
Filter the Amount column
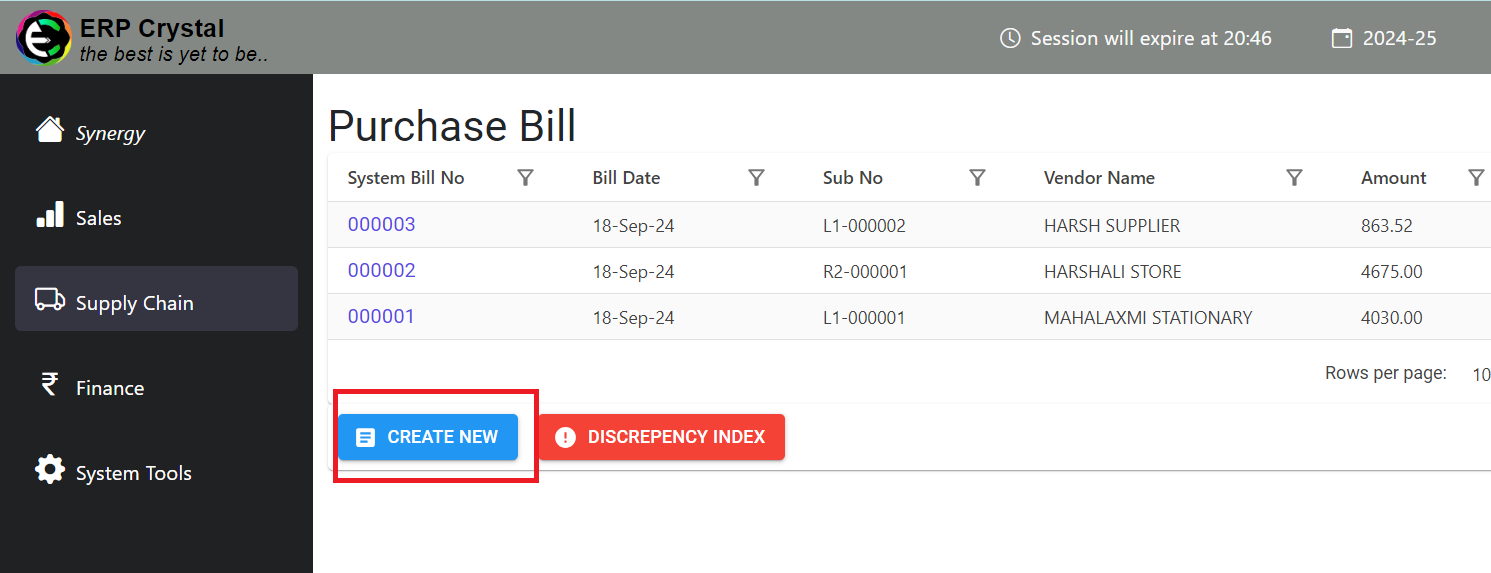point(1476,178)
